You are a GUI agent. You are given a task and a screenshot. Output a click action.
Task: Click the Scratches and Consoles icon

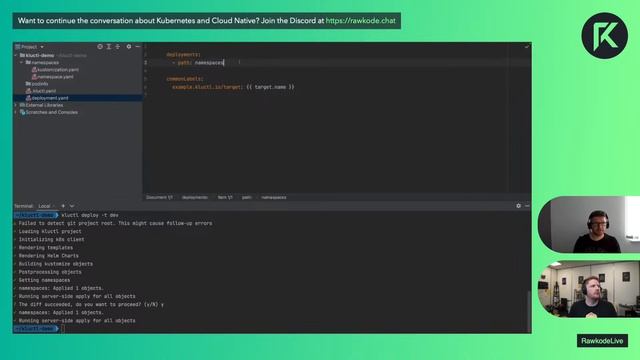[22, 112]
